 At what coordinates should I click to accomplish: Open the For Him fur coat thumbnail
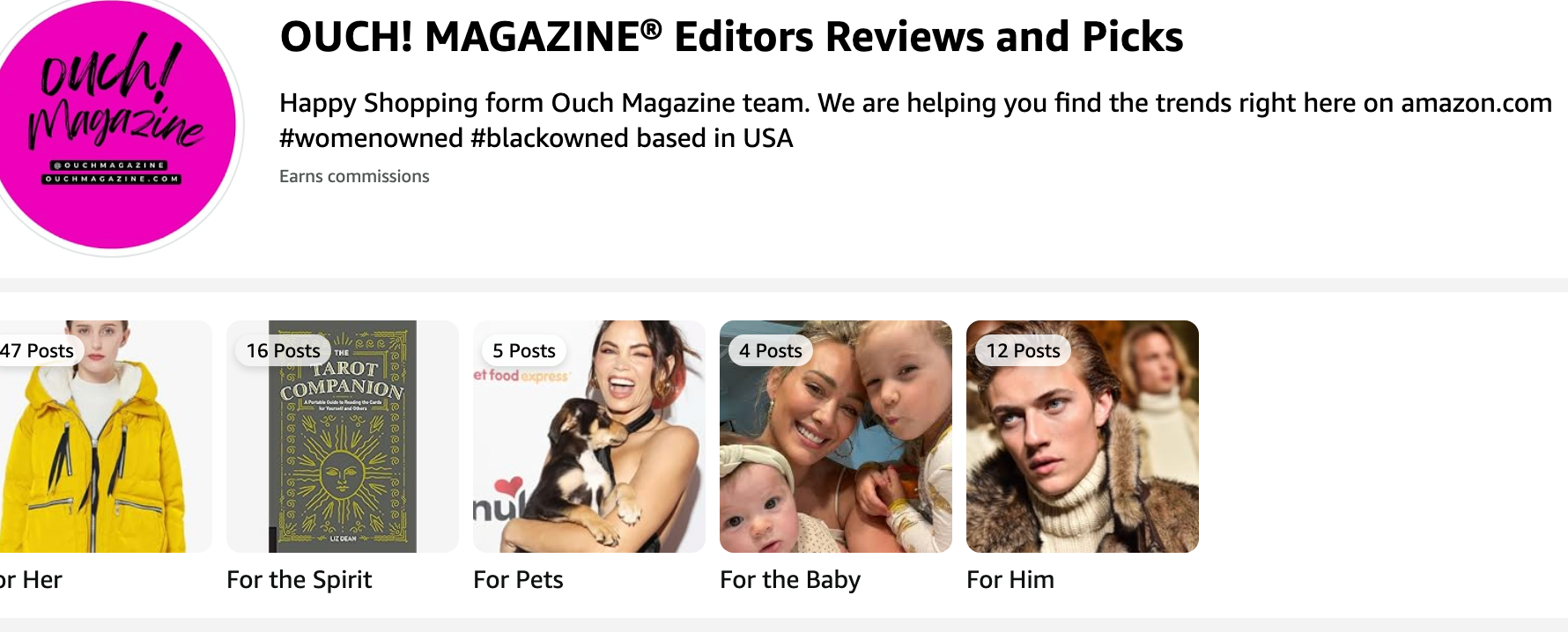coord(1083,437)
